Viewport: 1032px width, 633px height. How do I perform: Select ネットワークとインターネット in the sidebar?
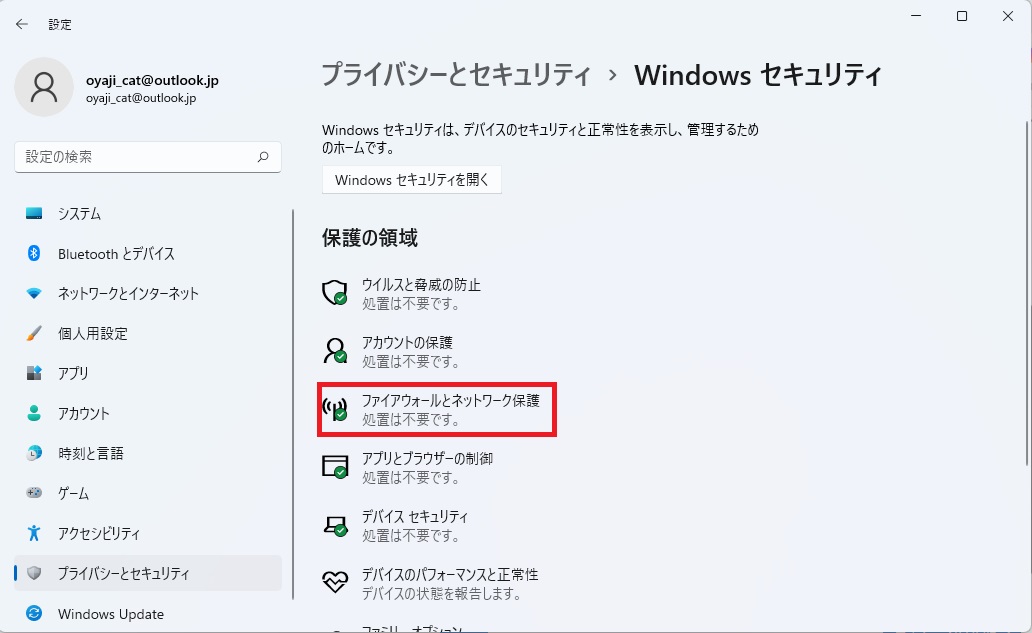(148, 293)
